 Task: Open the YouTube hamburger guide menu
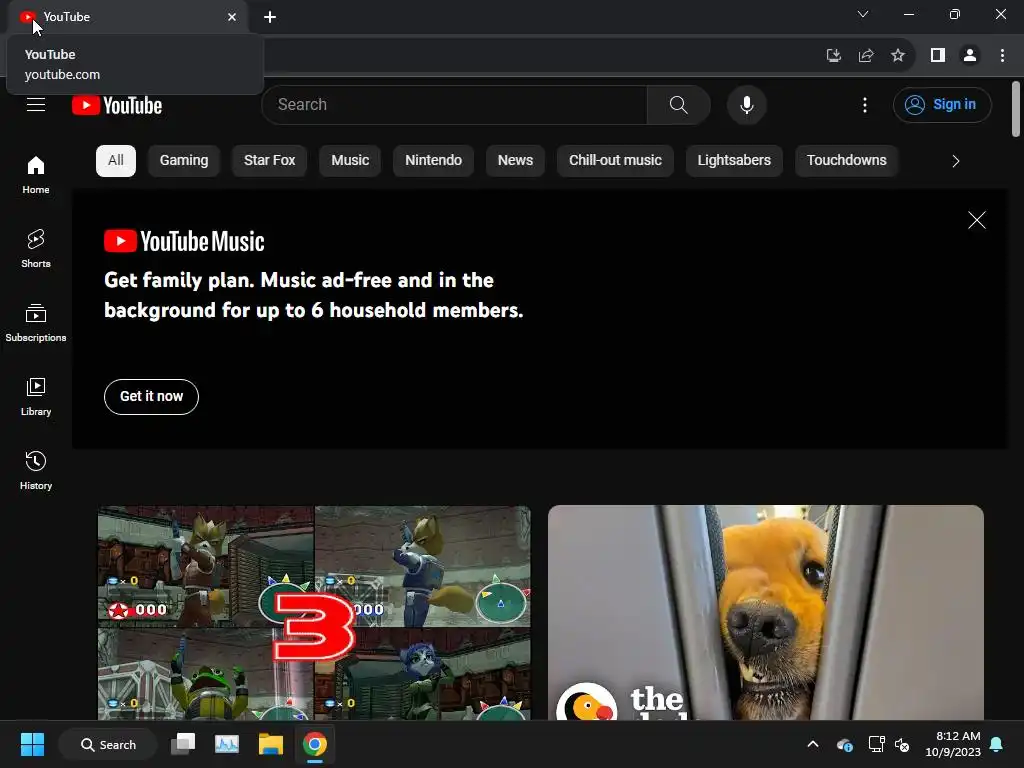click(36, 104)
